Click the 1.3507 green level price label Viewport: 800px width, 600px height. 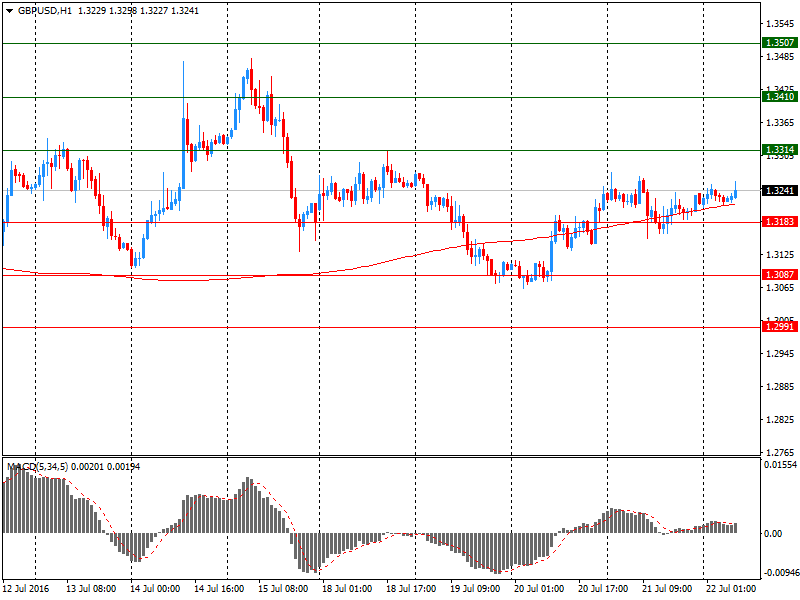(x=780, y=43)
